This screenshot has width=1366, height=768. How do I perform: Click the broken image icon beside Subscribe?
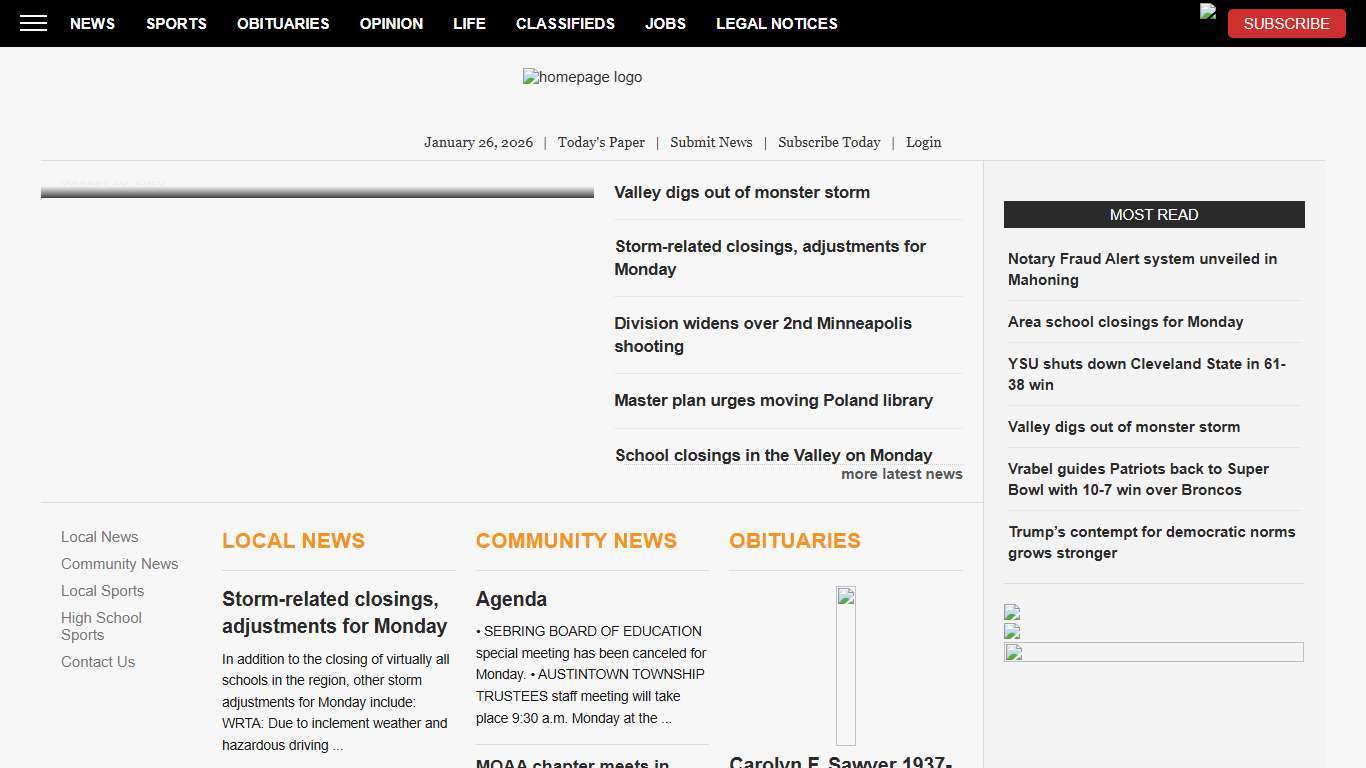[1208, 12]
